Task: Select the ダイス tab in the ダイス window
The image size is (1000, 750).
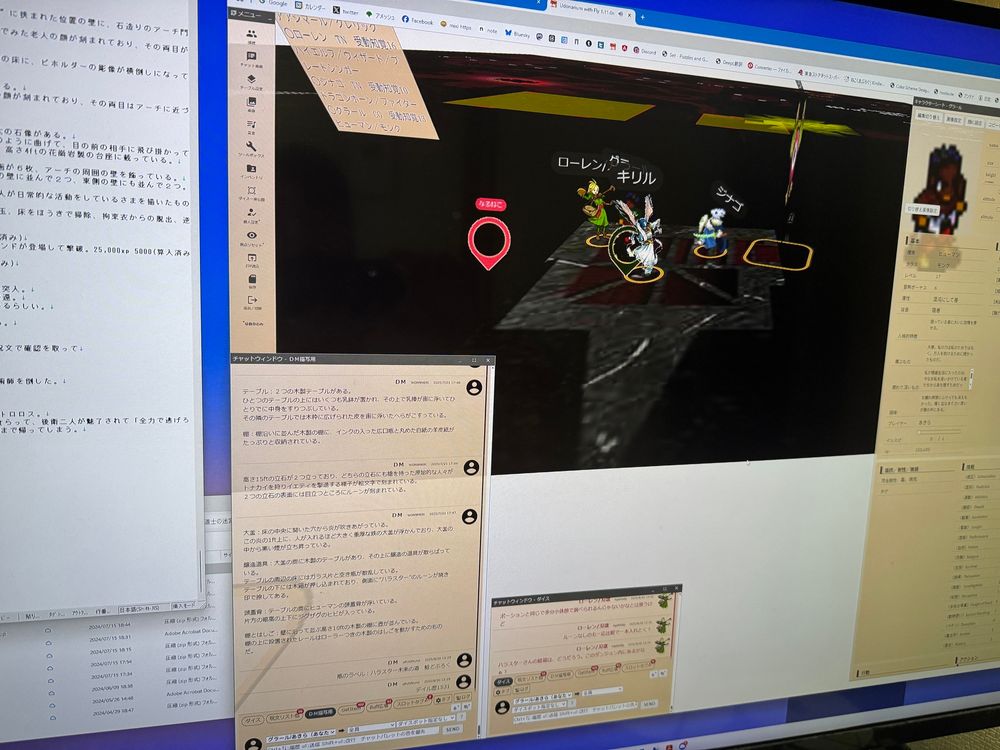Action: [503, 682]
